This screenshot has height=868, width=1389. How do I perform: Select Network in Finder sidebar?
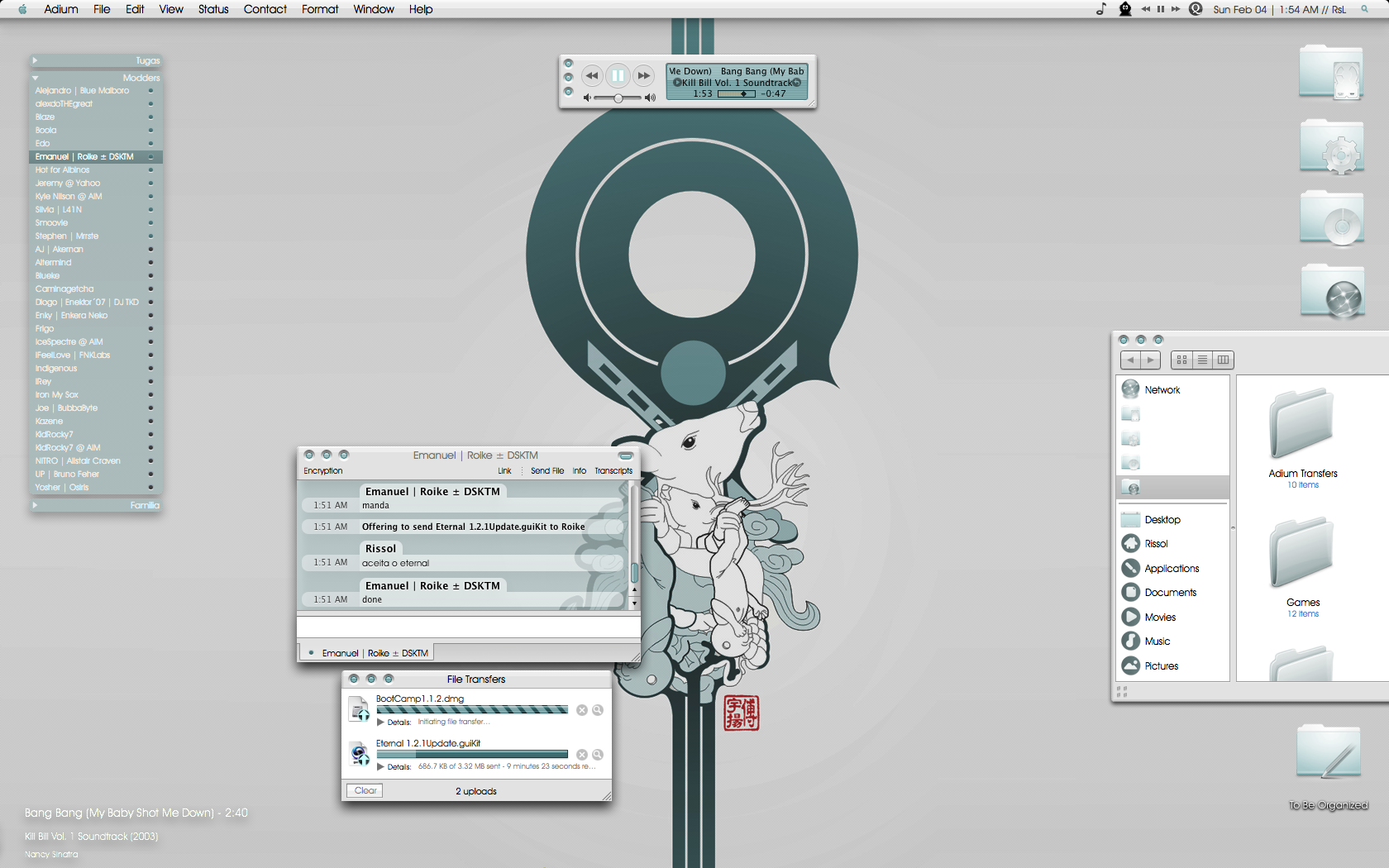(x=1174, y=389)
